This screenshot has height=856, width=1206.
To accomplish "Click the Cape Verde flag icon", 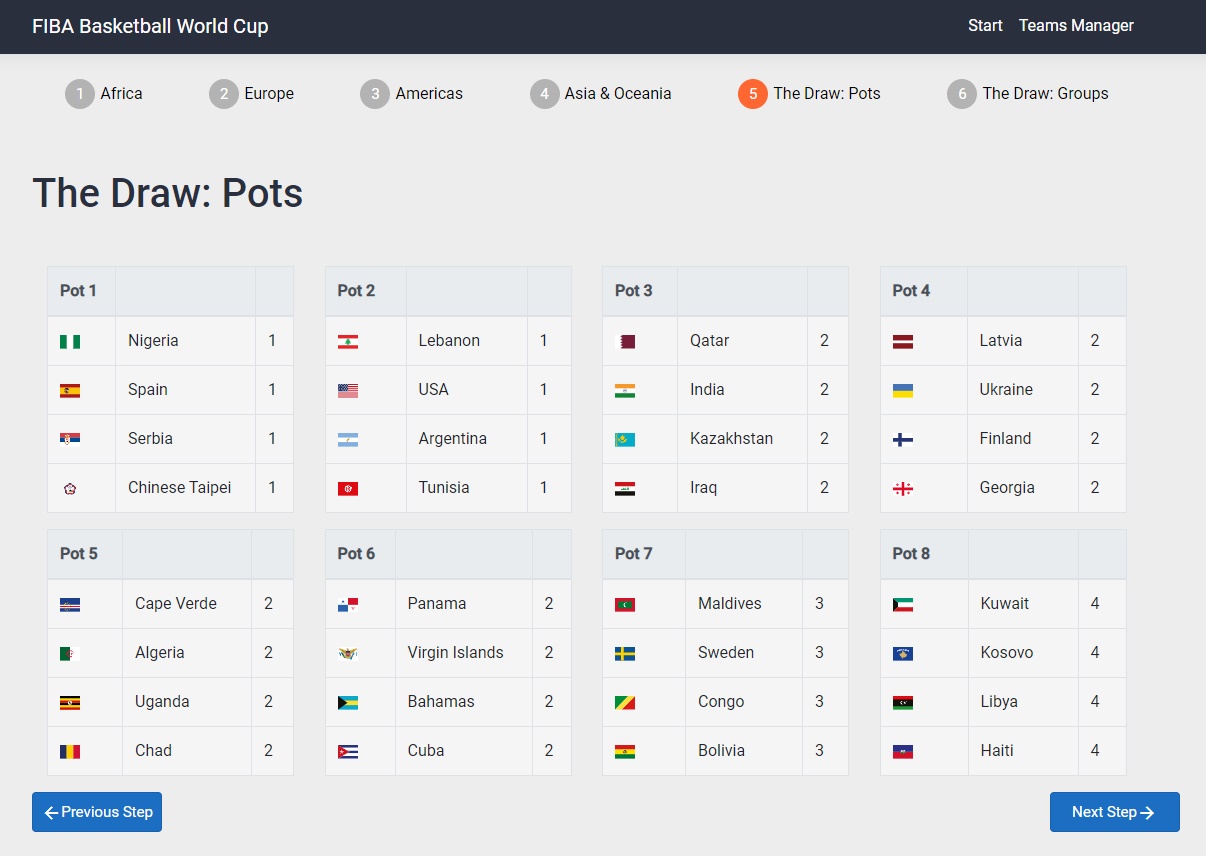I will [x=70, y=604].
